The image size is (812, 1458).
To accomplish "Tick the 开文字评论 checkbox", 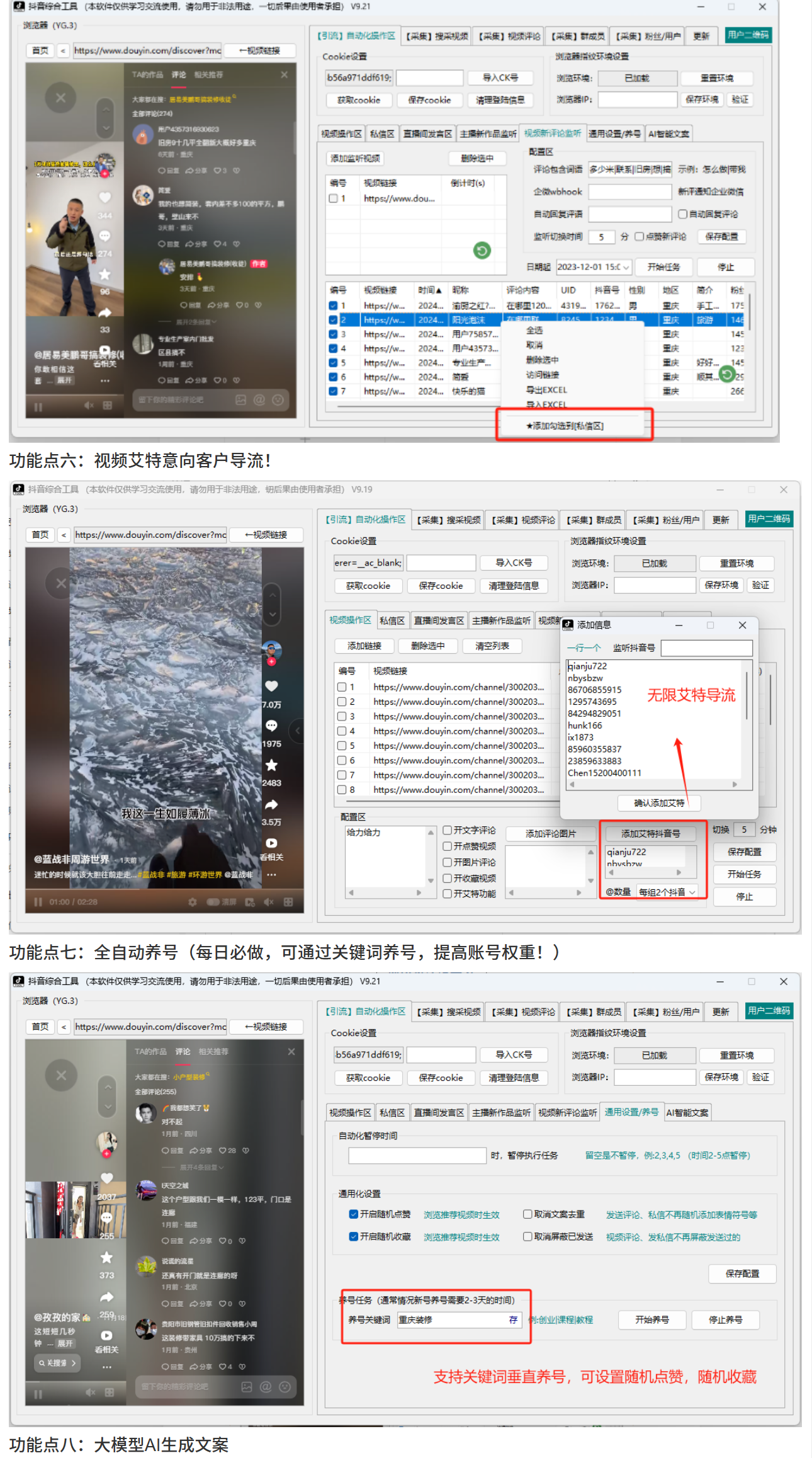I will [447, 830].
